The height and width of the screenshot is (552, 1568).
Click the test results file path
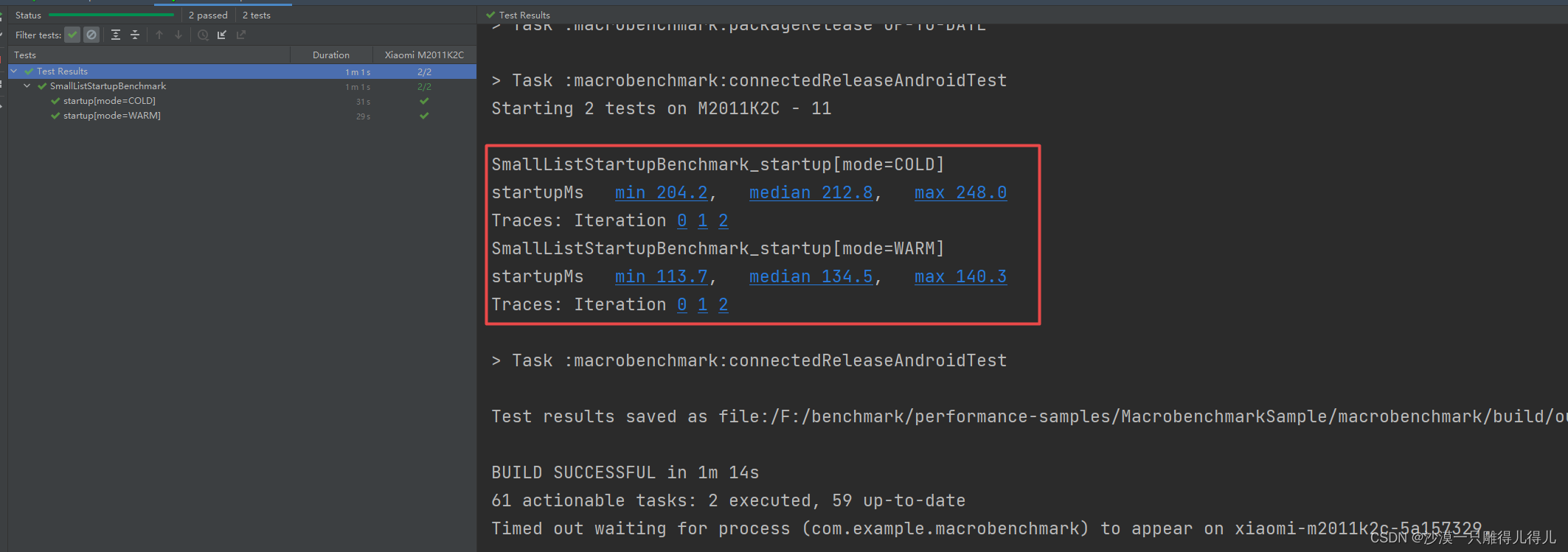point(1143,416)
